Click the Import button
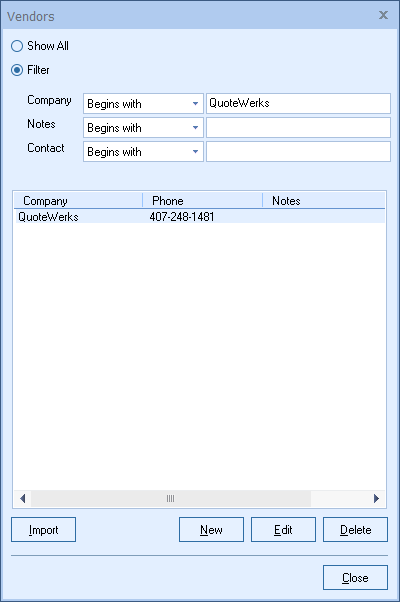400x602 pixels. point(43,529)
